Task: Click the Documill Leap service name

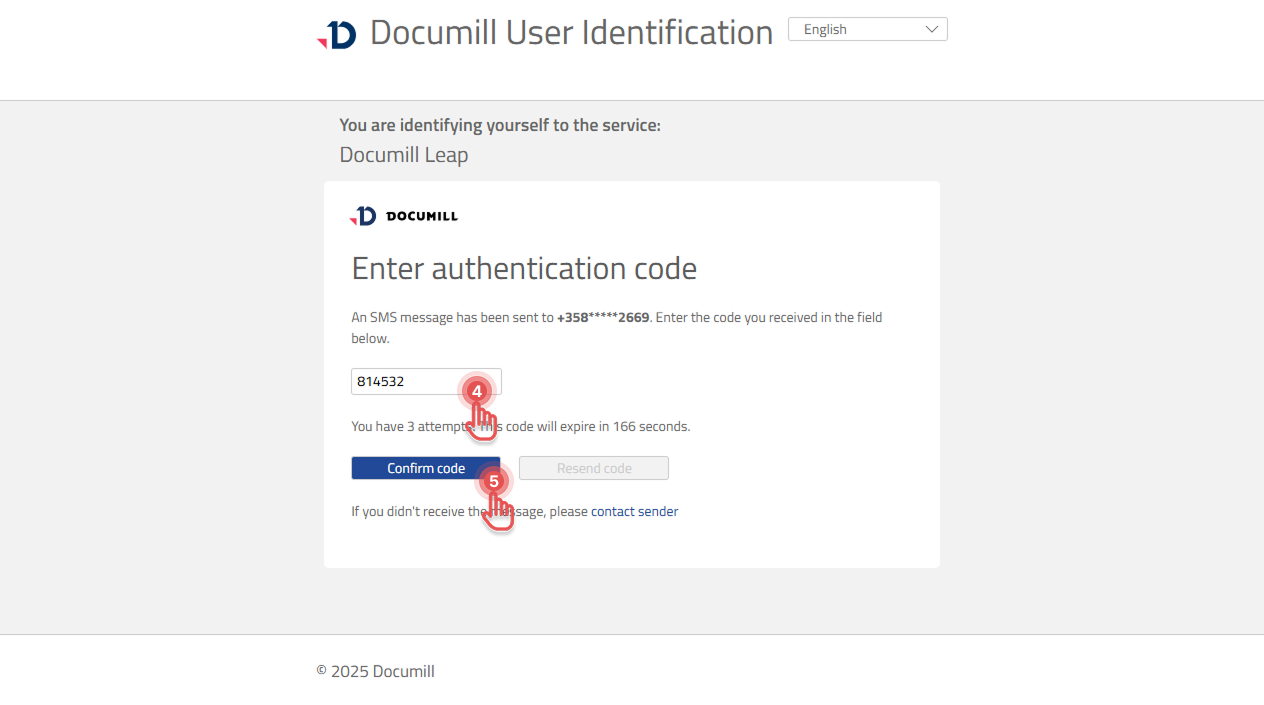Action: coord(403,155)
